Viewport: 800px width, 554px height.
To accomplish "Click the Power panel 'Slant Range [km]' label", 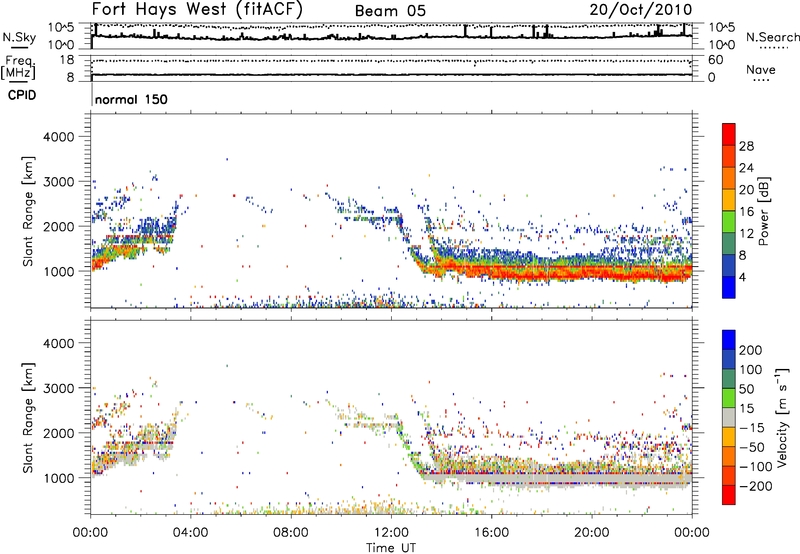I will [28, 211].
